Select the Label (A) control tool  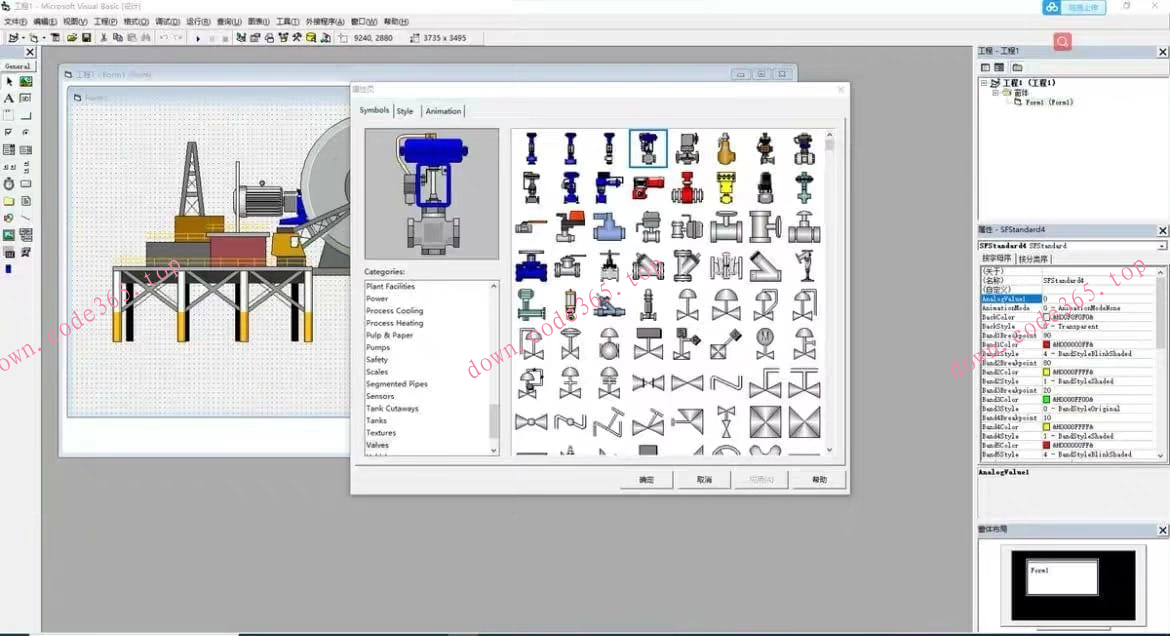point(9,98)
